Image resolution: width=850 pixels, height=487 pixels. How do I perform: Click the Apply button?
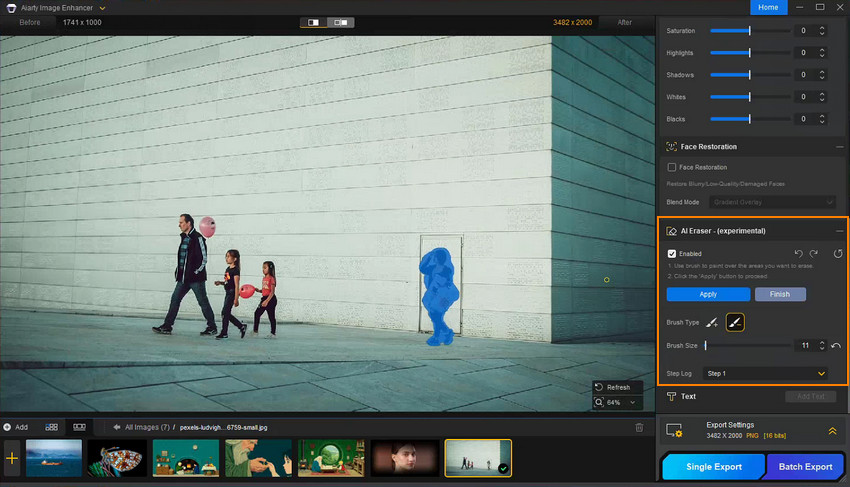[708, 294]
